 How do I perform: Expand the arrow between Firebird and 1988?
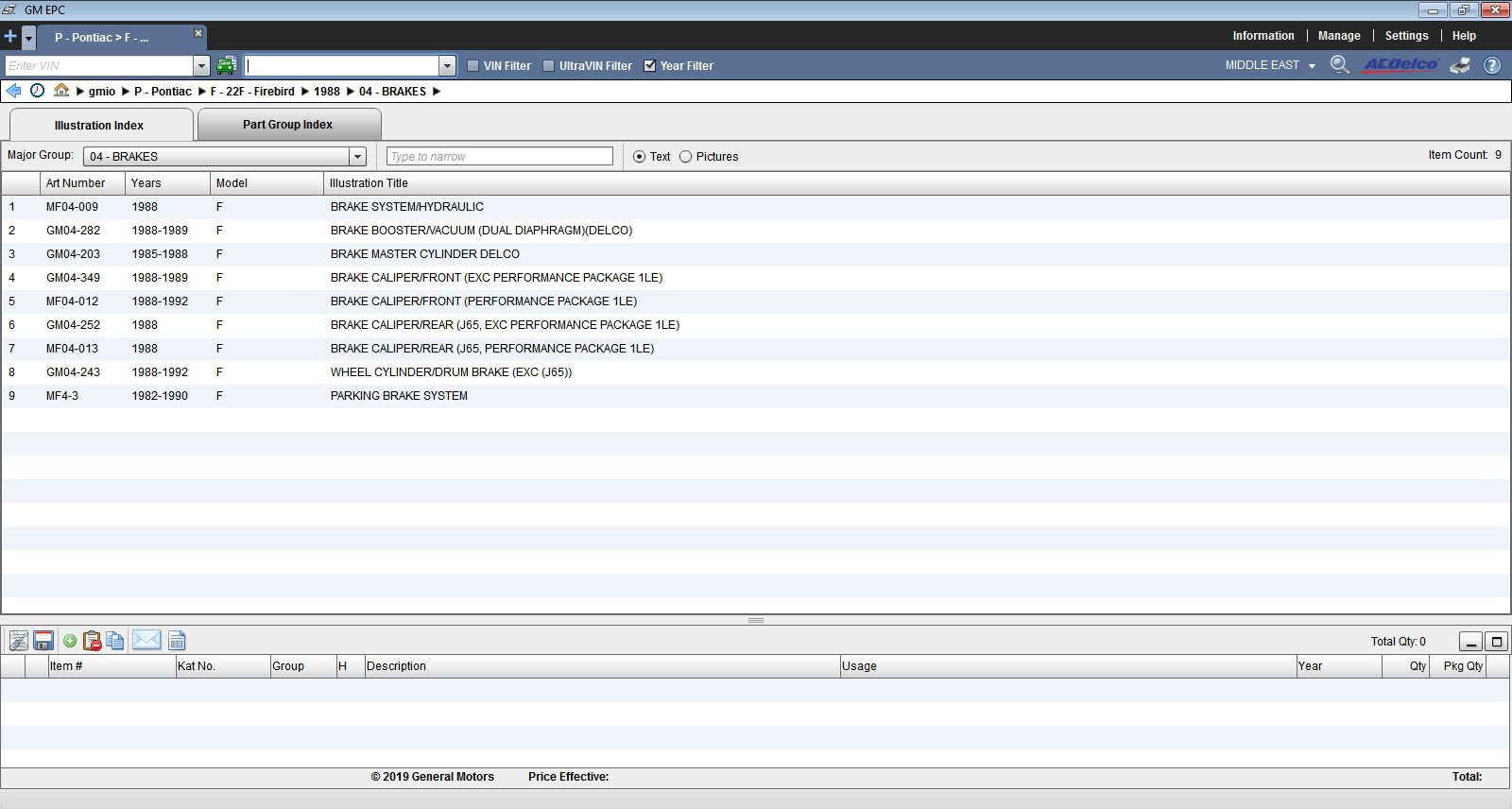tap(305, 92)
